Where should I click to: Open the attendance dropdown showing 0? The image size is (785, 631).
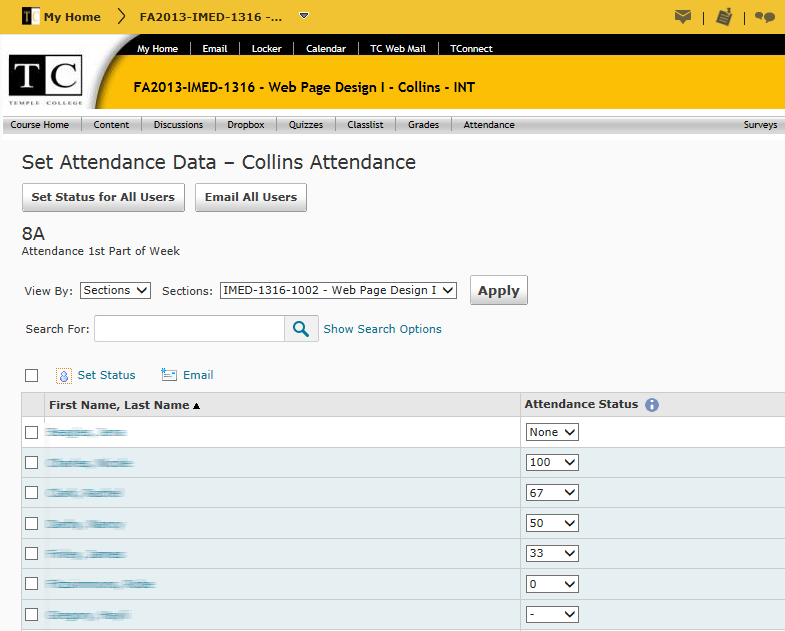552,584
